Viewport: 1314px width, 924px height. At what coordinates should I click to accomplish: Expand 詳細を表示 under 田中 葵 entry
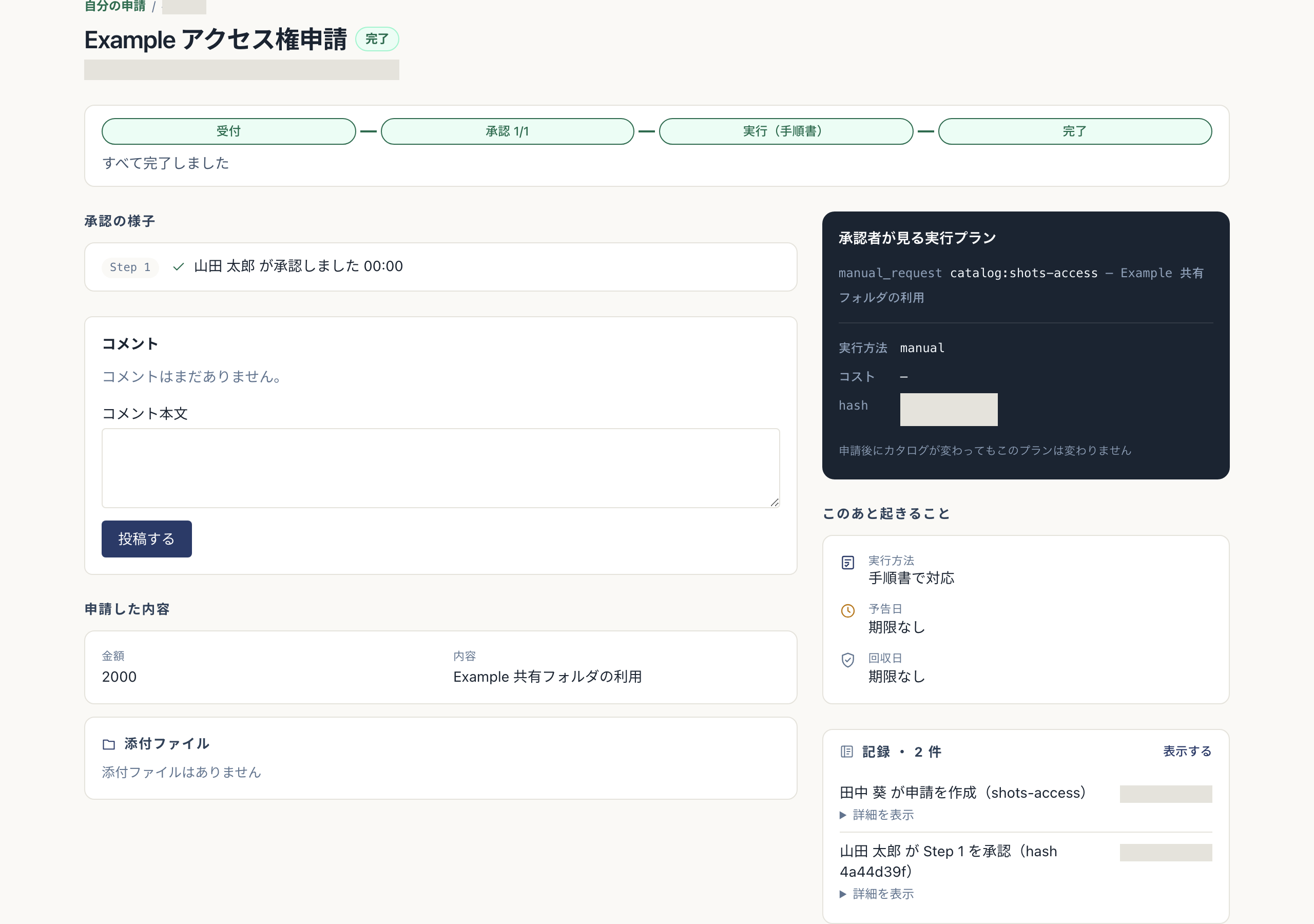click(x=877, y=815)
